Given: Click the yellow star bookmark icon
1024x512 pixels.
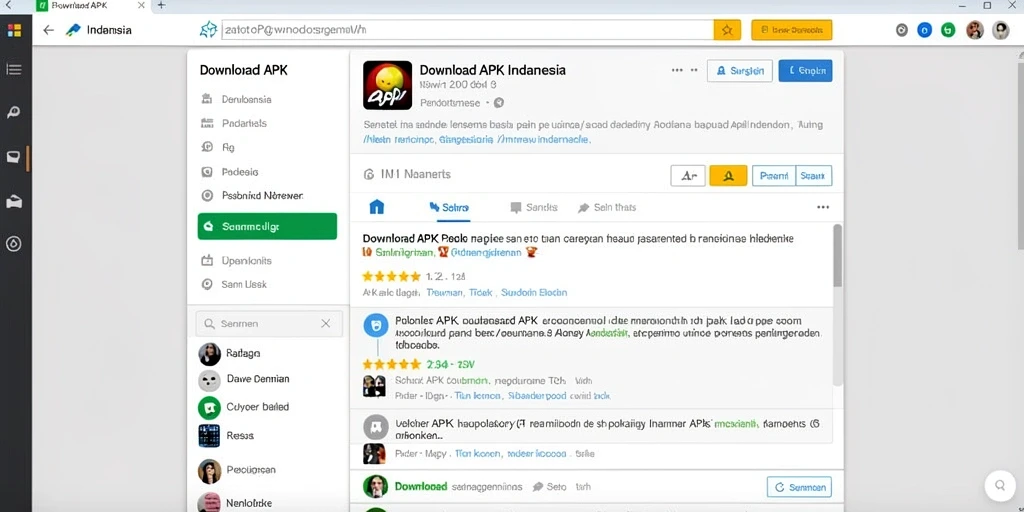Looking at the screenshot, I should 727,30.
